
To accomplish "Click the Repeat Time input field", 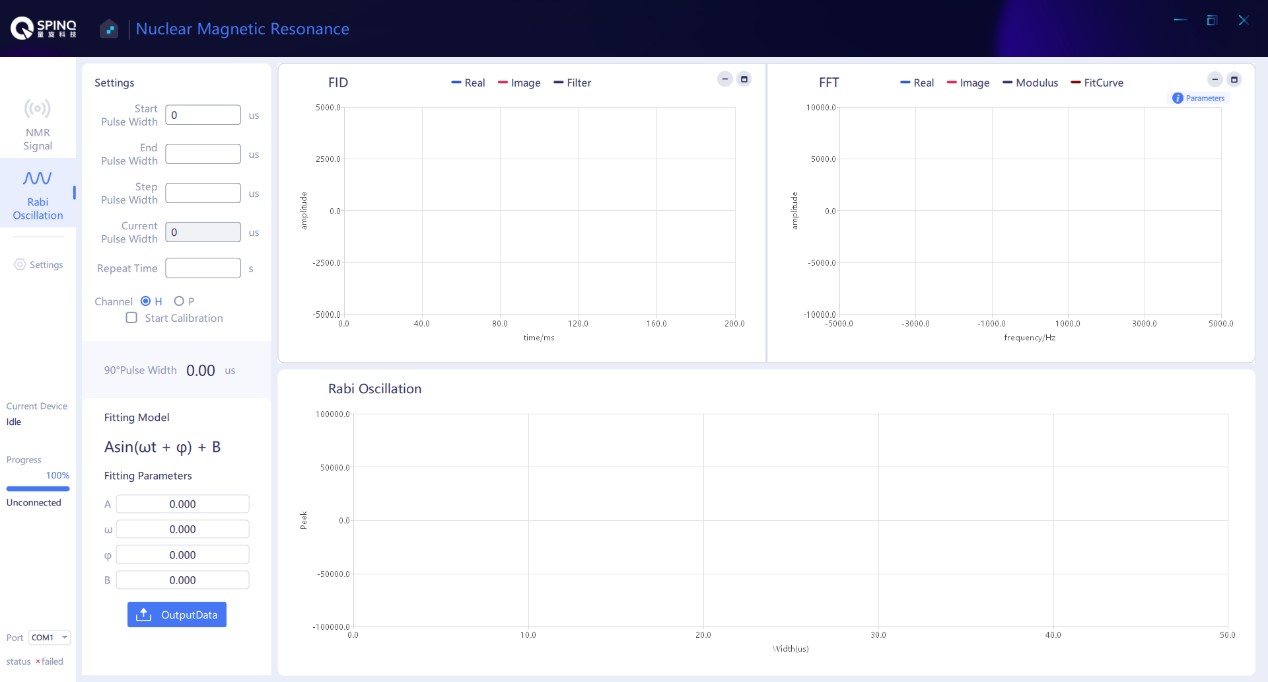I will (x=203, y=268).
